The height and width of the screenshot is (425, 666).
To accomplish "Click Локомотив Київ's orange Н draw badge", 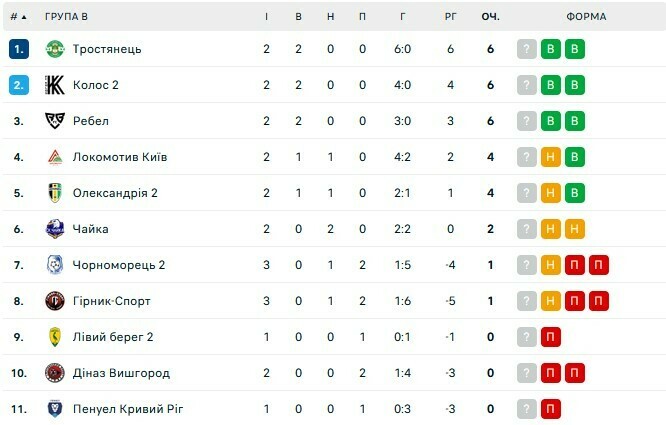I will click(x=551, y=157).
